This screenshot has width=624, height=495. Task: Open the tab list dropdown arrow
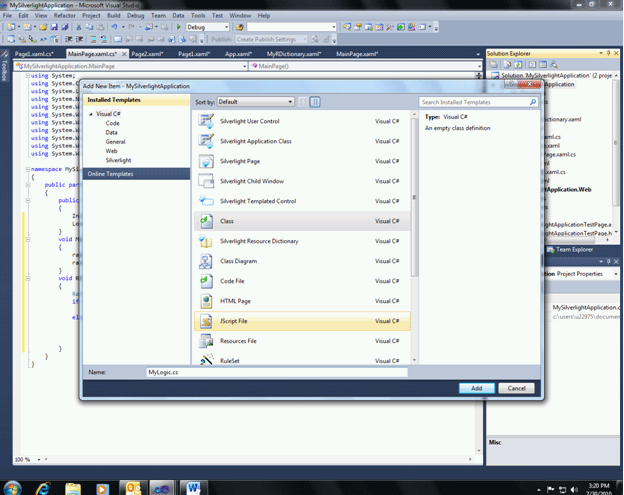pos(478,54)
